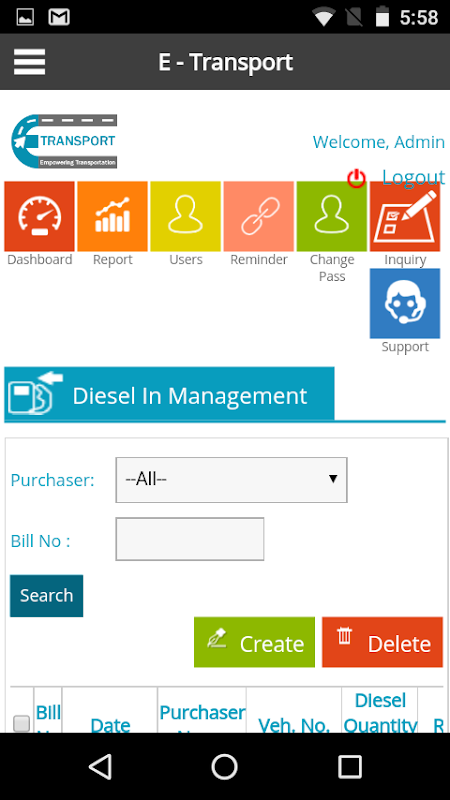Tap the Android recent apps button
Viewport: 450px width, 800px height.
click(350, 766)
